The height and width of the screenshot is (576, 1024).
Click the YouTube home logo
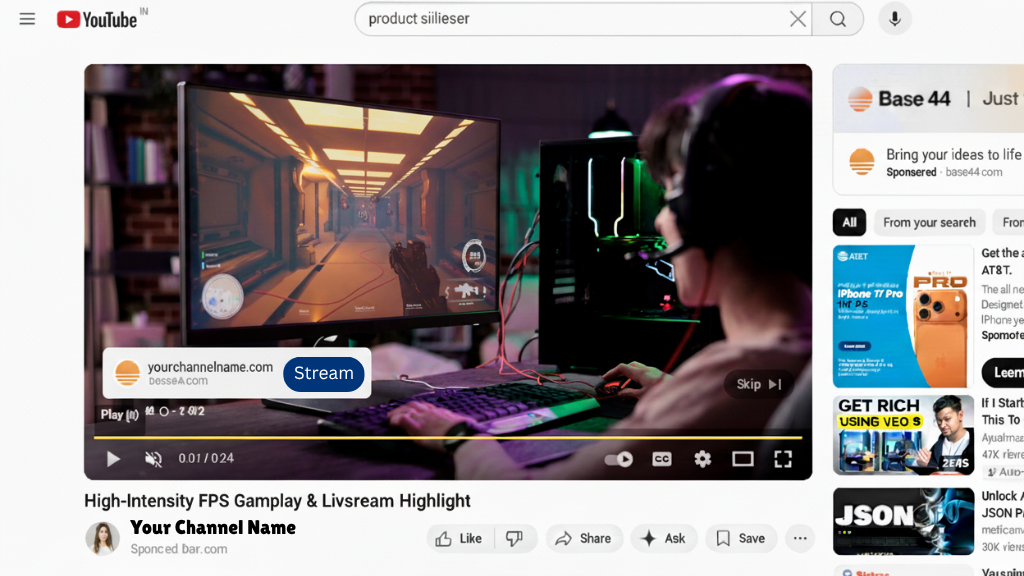pyautogui.click(x=97, y=19)
